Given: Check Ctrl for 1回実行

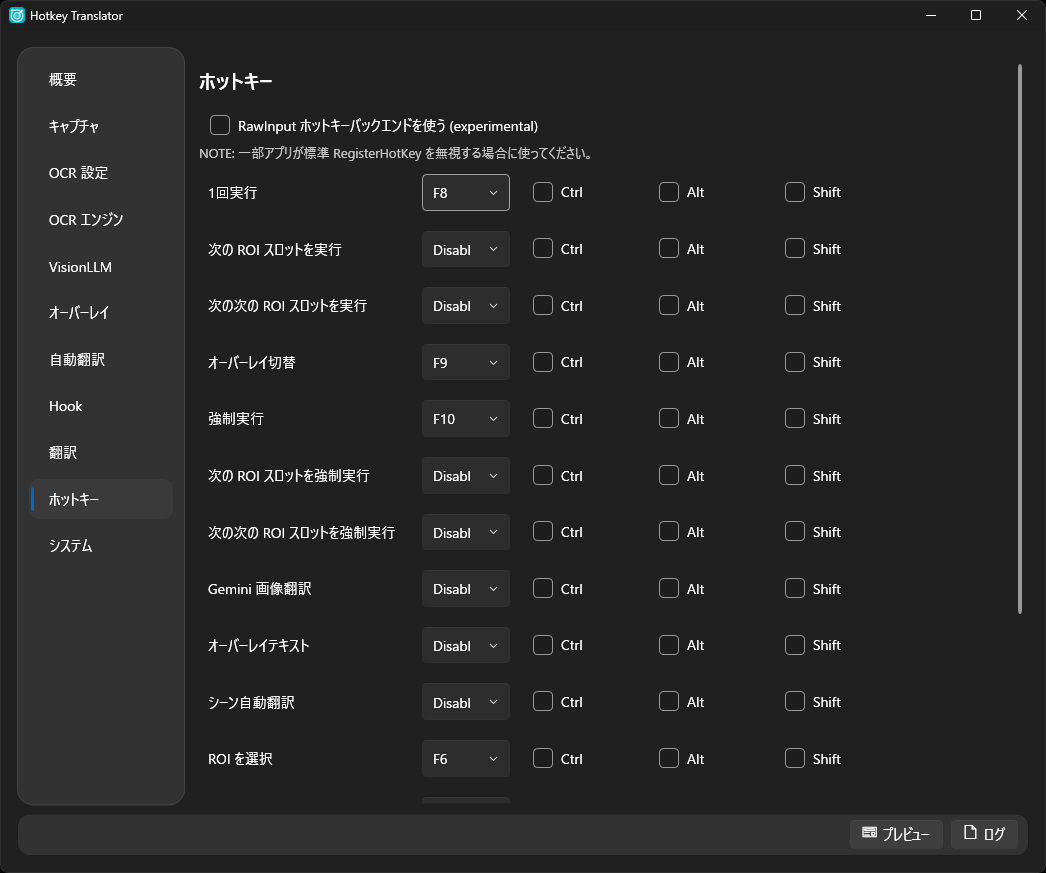Looking at the screenshot, I should [x=542, y=192].
